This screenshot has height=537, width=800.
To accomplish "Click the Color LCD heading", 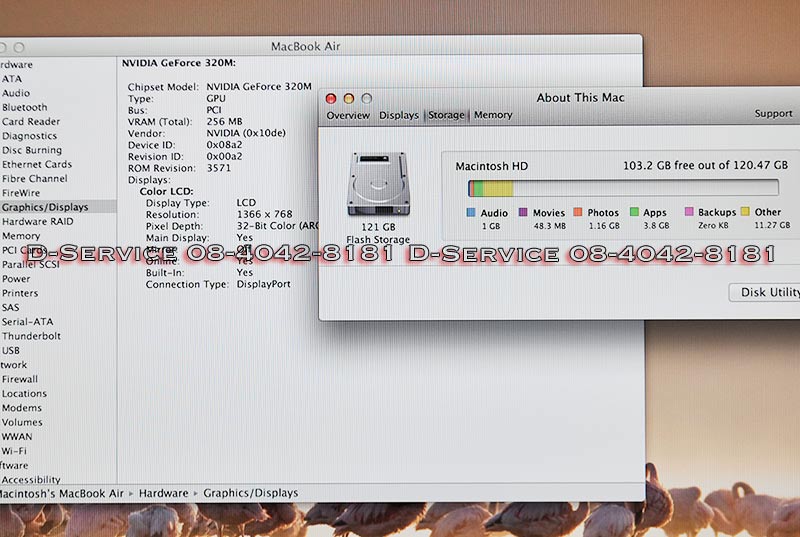I will coord(166,191).
